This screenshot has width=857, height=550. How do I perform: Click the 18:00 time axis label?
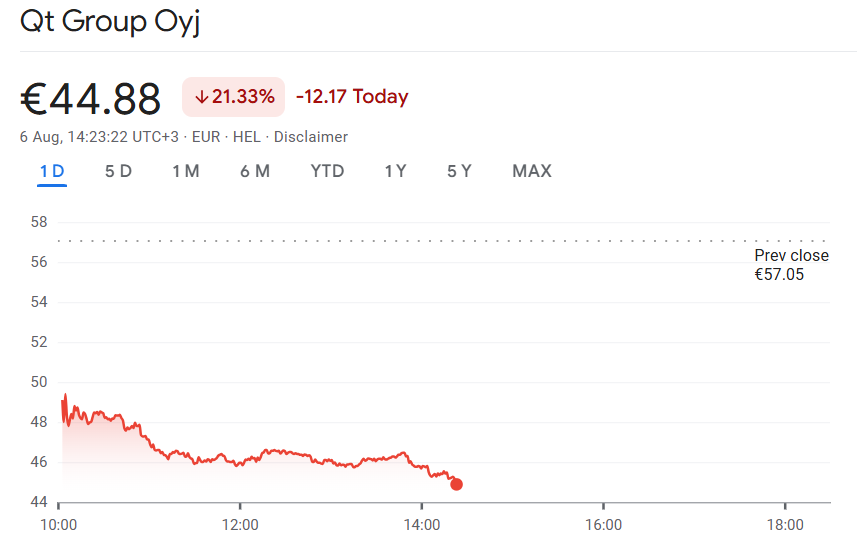(785, 524)
